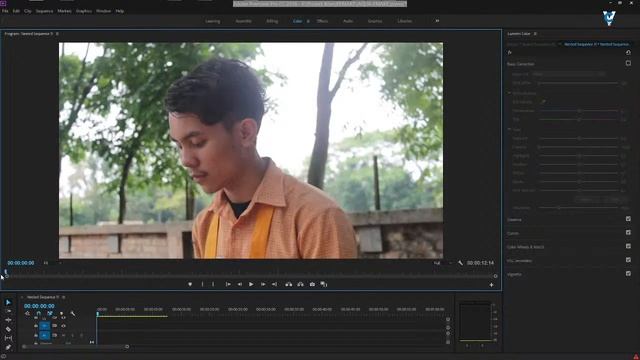Image resolution: width=640 pixels, height=360 pixels.
Task: Open the Button Editor plus icon
Action: point(491,285)
